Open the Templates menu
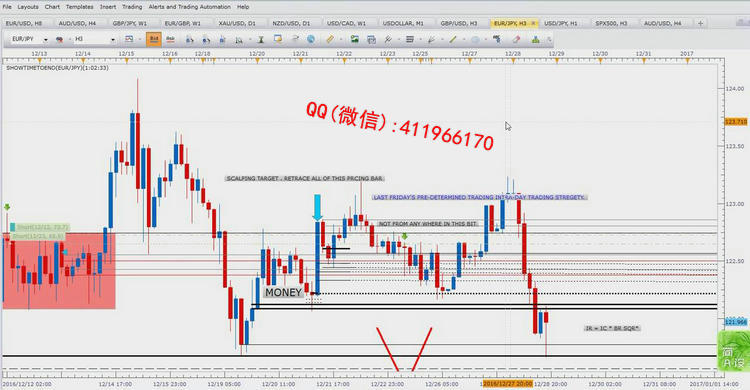Image resolution: width=750 pixels, height=390 pixels. (x=79, y=7)
